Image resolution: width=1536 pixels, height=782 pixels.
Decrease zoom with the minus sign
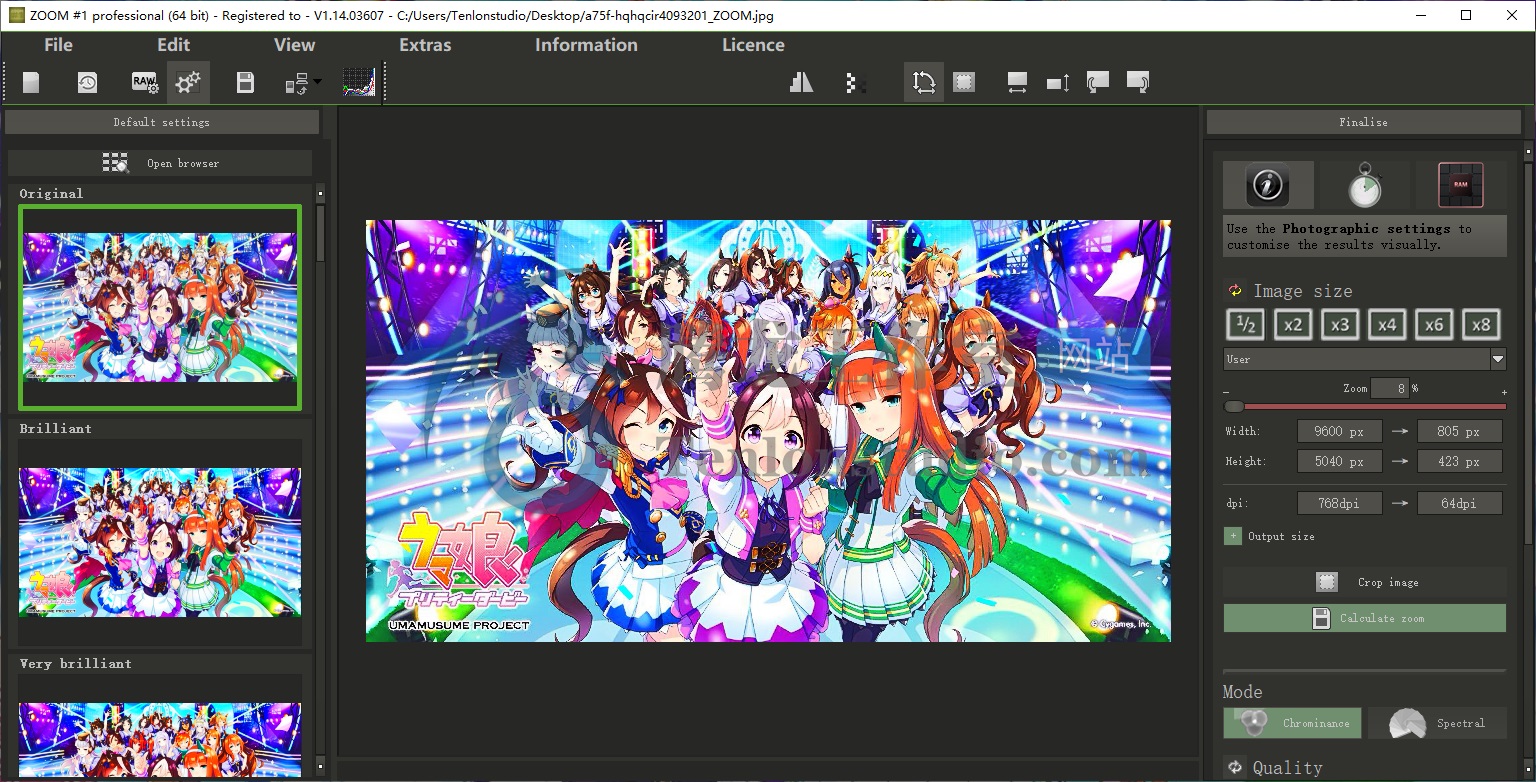pyautogui.click(x=1227, y=393)
